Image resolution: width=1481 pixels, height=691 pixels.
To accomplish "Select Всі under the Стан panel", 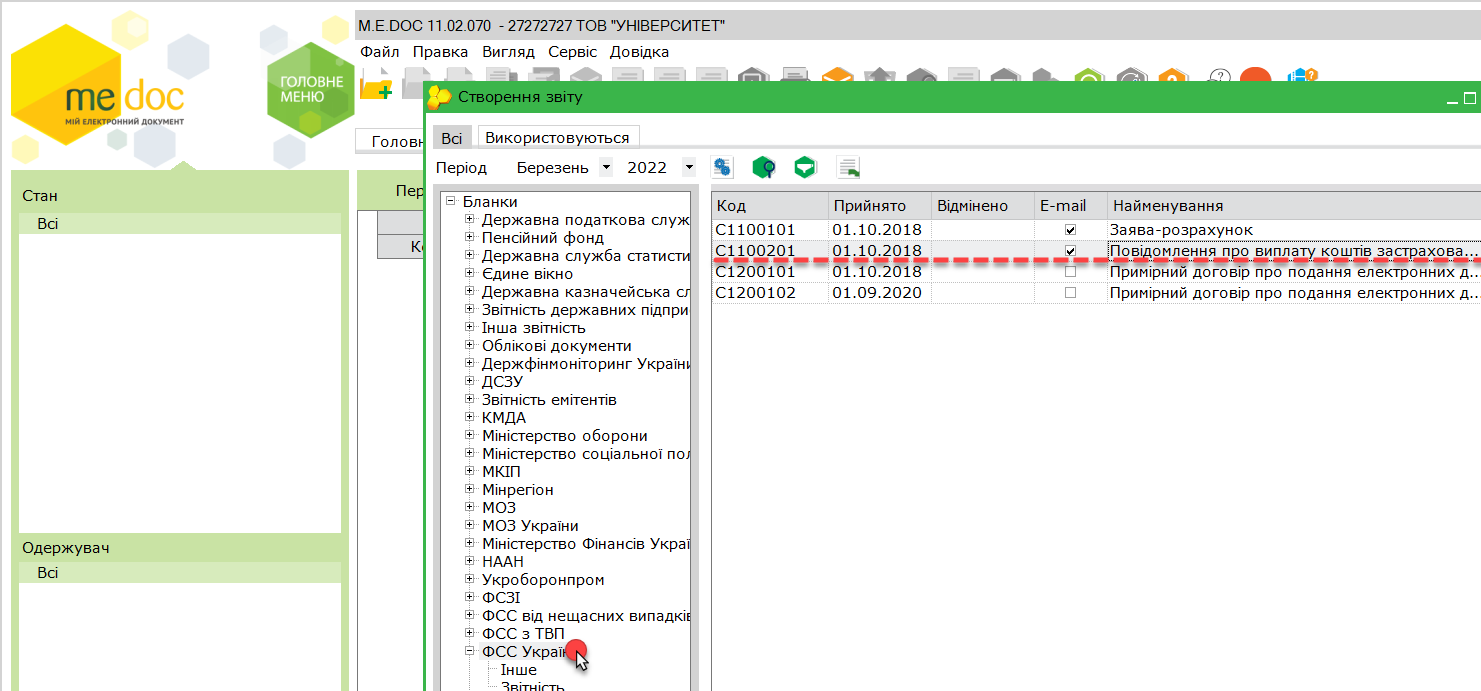I will (x=180, y=224).
